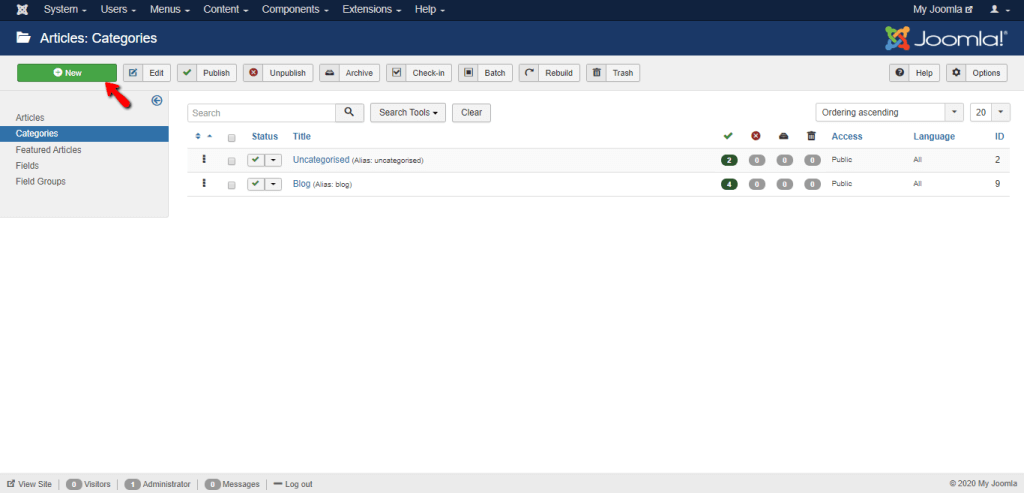Open the Options settings button

(x=976, y=73)
